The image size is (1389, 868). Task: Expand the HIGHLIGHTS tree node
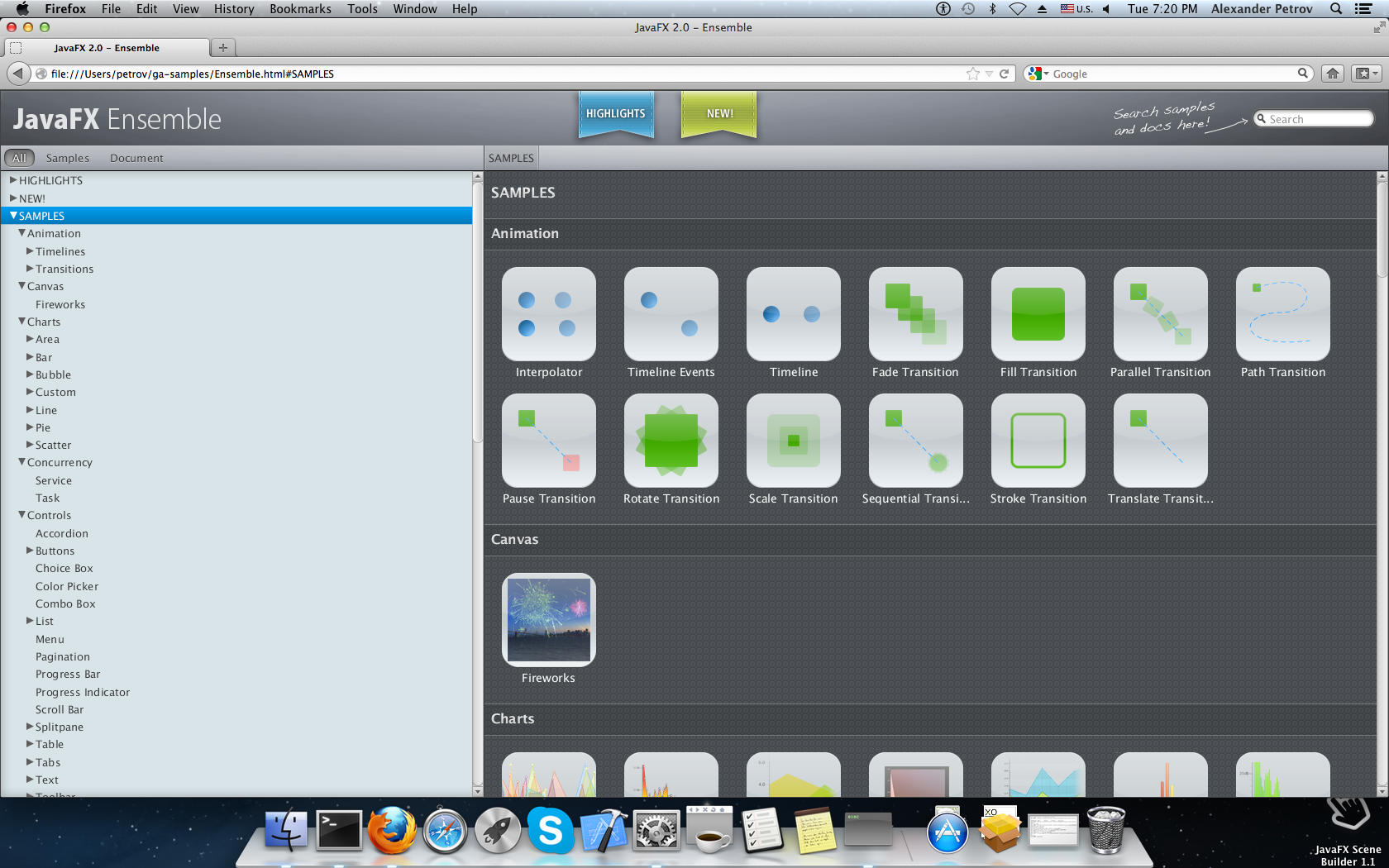[13, 180]
